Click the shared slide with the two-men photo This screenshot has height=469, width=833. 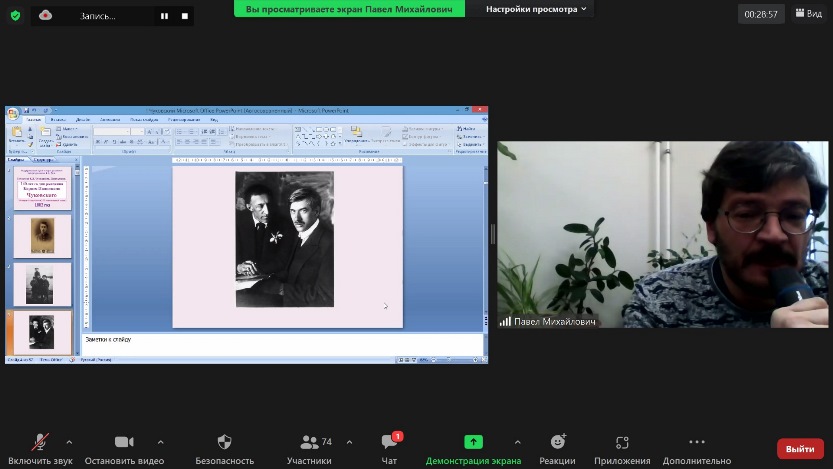287,245
